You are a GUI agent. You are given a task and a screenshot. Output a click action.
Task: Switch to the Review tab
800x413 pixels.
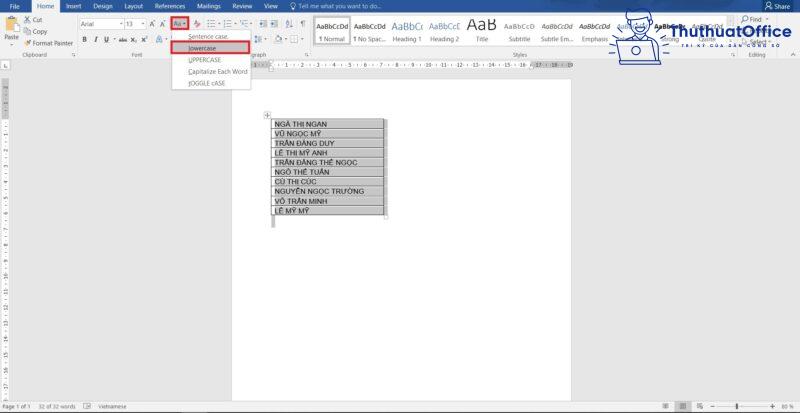pyautogui.click(x=242, y=6)
